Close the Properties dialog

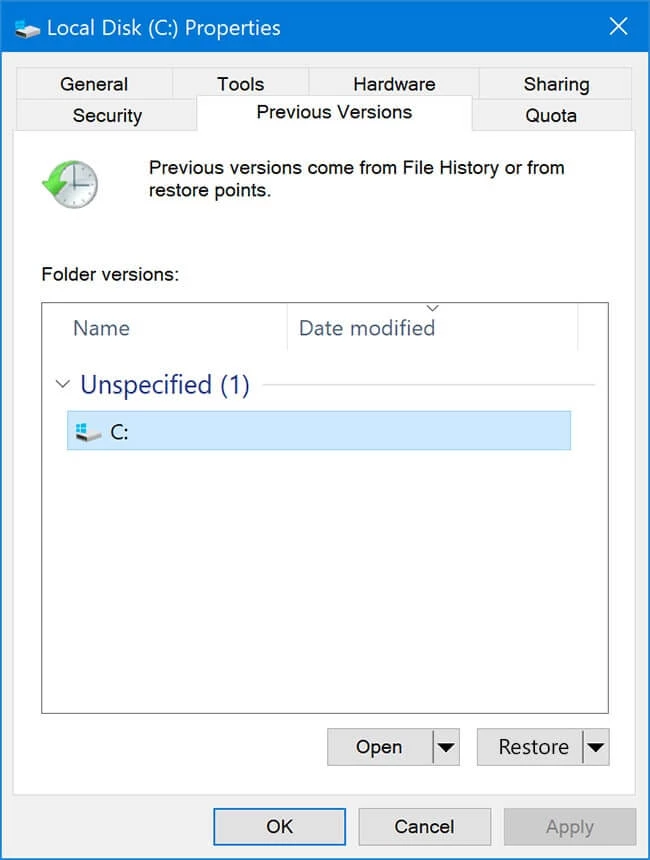pos(618,26)
